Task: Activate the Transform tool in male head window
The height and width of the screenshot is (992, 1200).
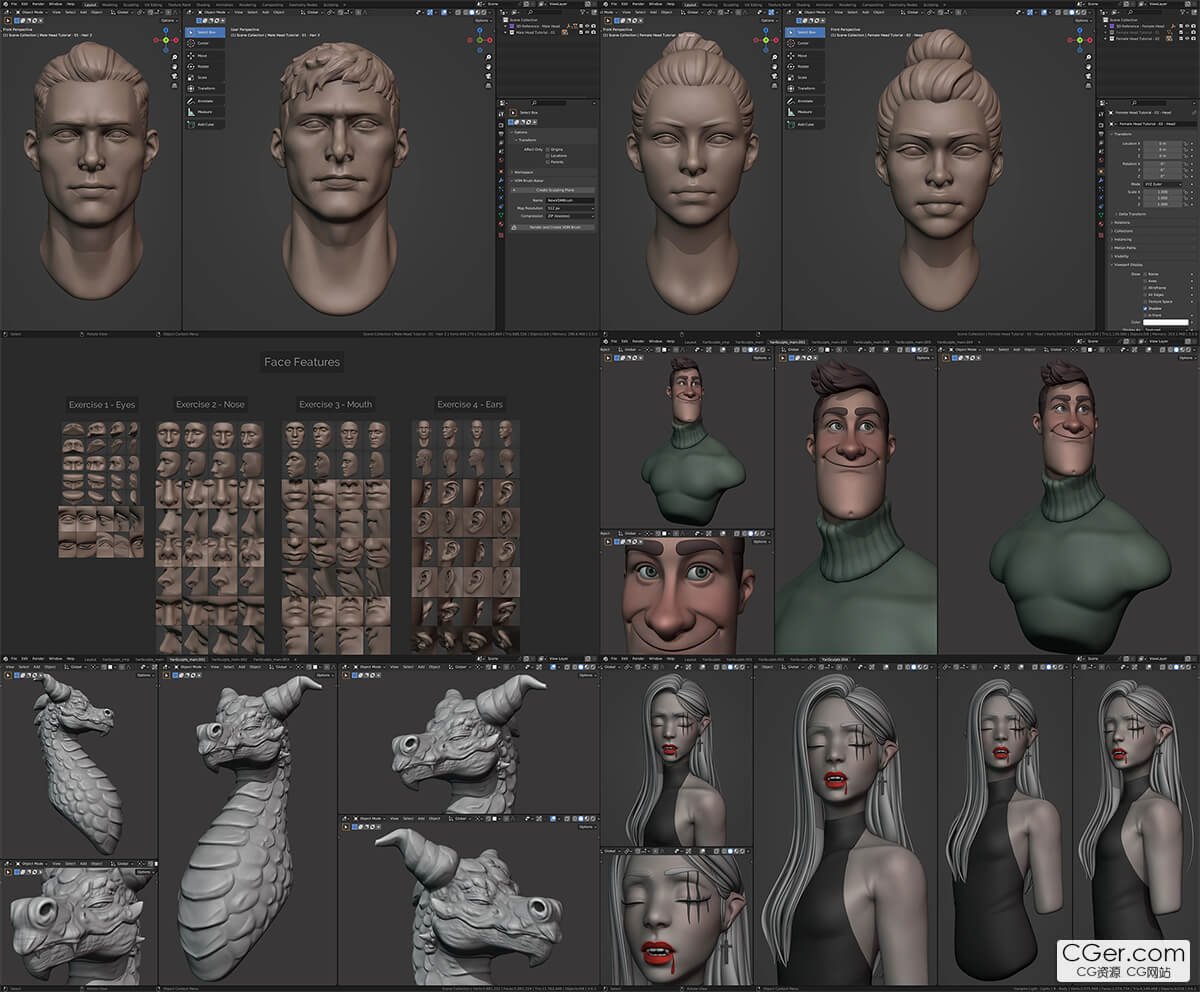Action: pyautogui.click(x=203, y=89)
